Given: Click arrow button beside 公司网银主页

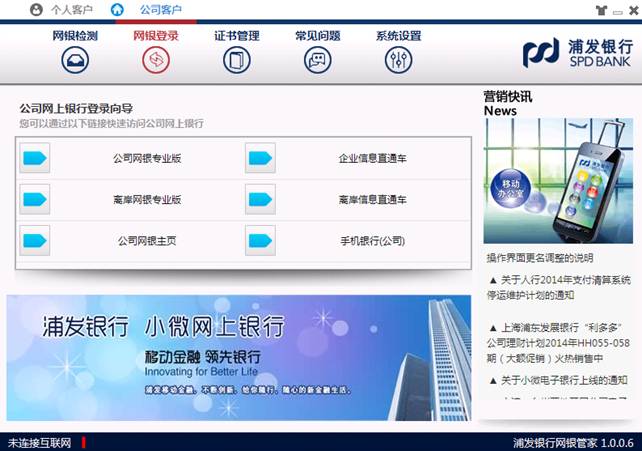Looking at the screenshot, I should click(35, 241).
